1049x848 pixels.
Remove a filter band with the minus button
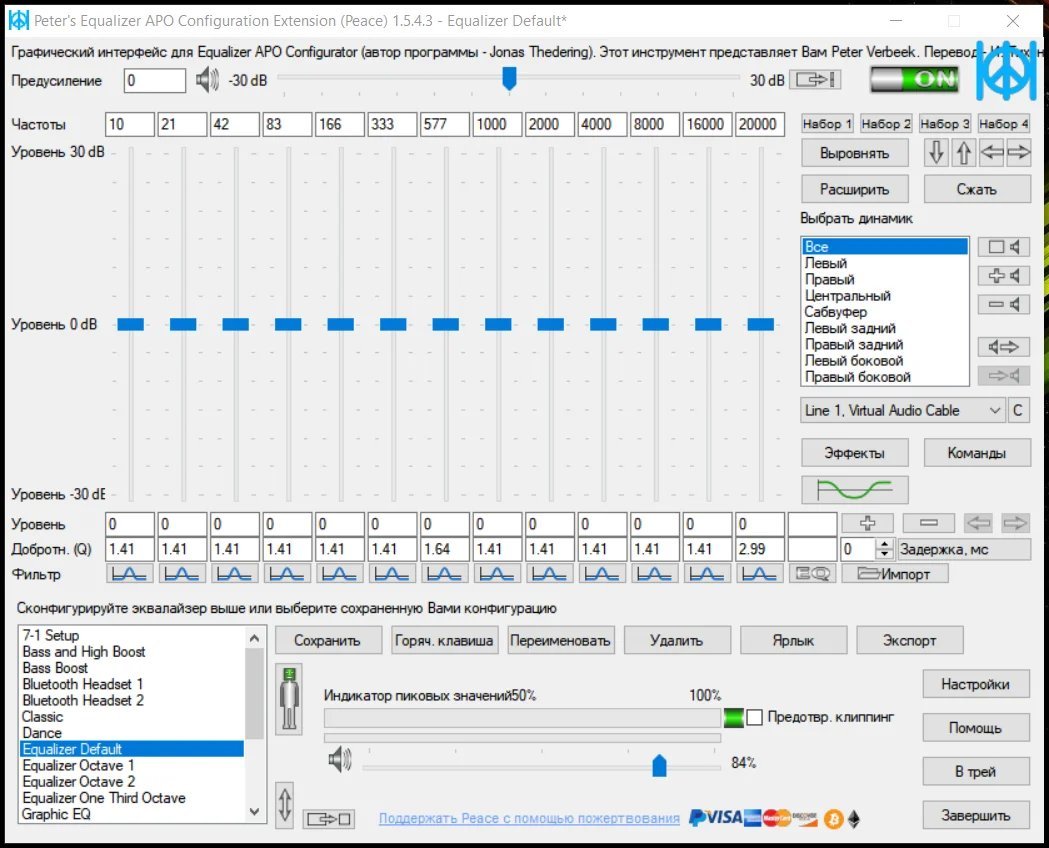pos(929,523)
